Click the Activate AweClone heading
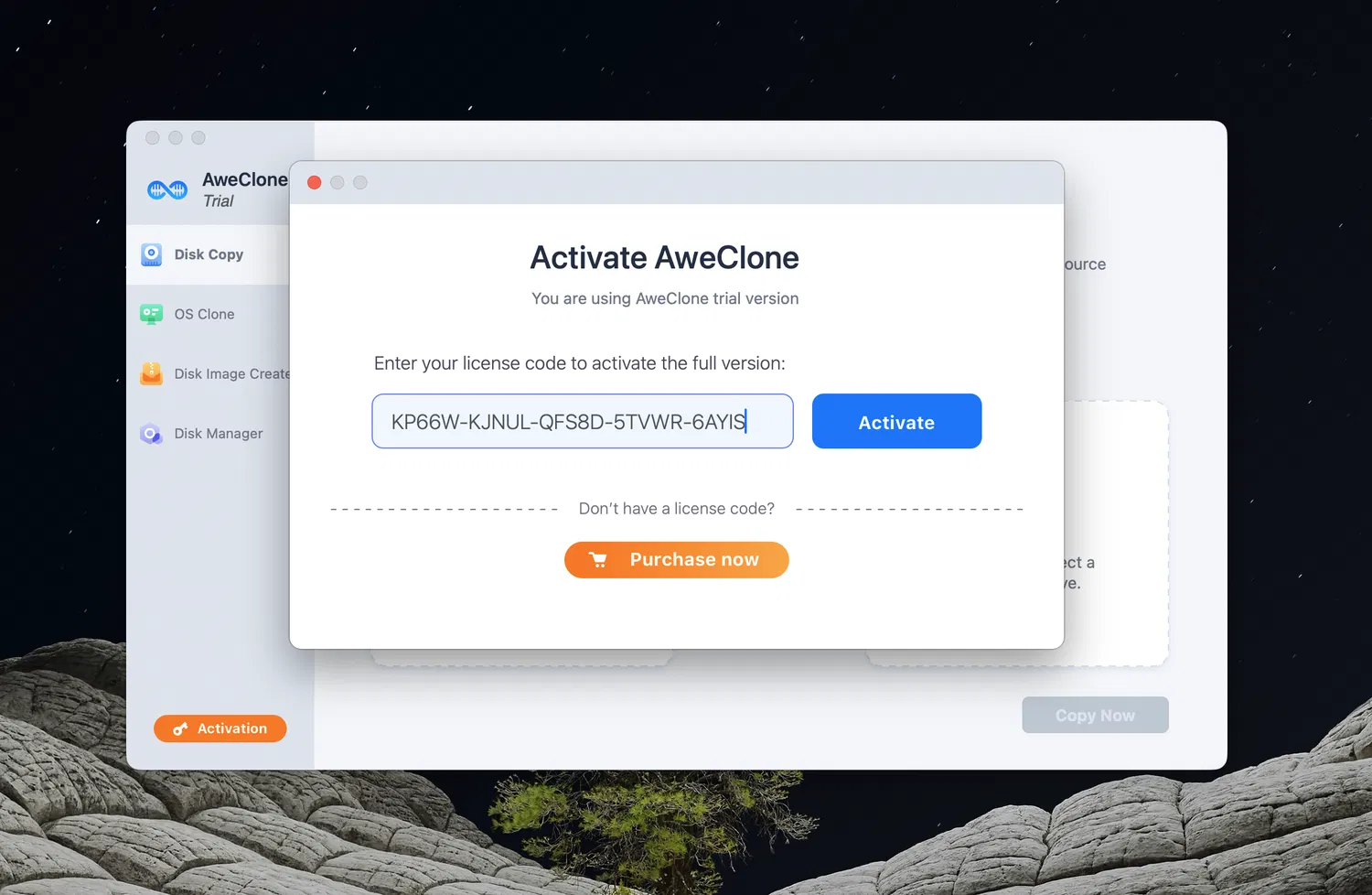The width and height of the screenshot is (1372, 895). (665, 258)
